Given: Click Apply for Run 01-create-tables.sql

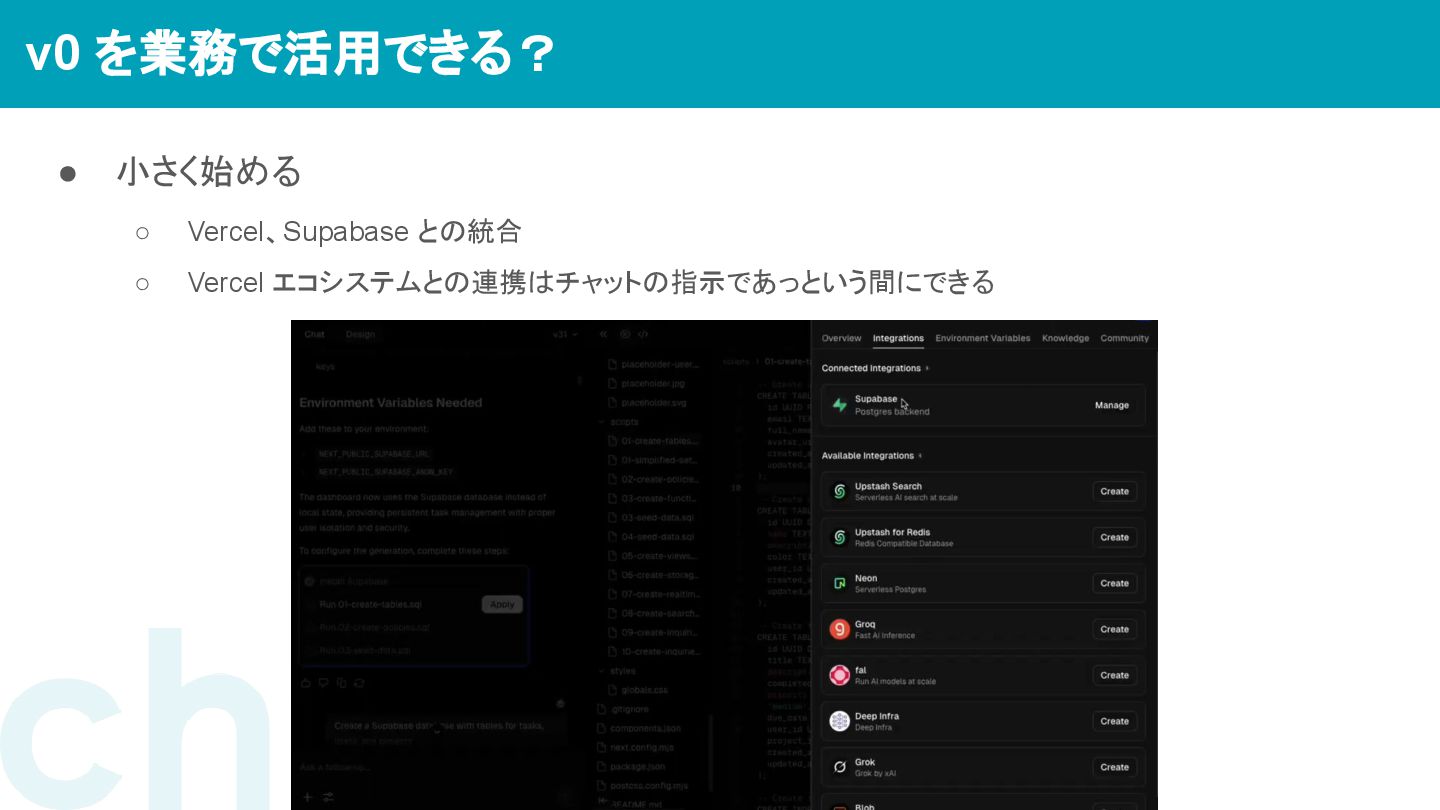Looking at the screenshot, I should [502, 604].
